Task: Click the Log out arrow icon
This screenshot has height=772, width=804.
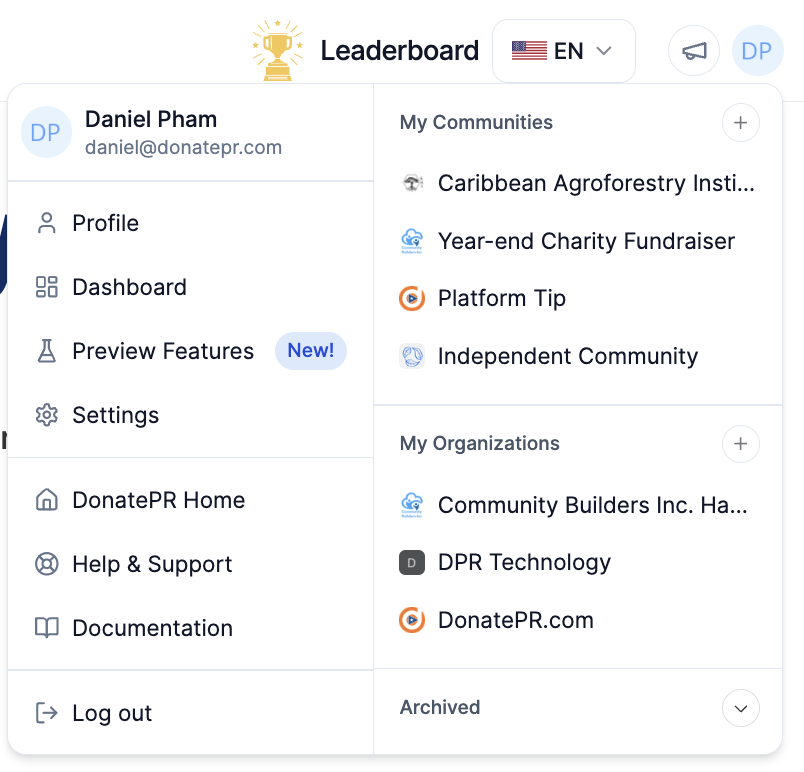Action: [46, 713]
